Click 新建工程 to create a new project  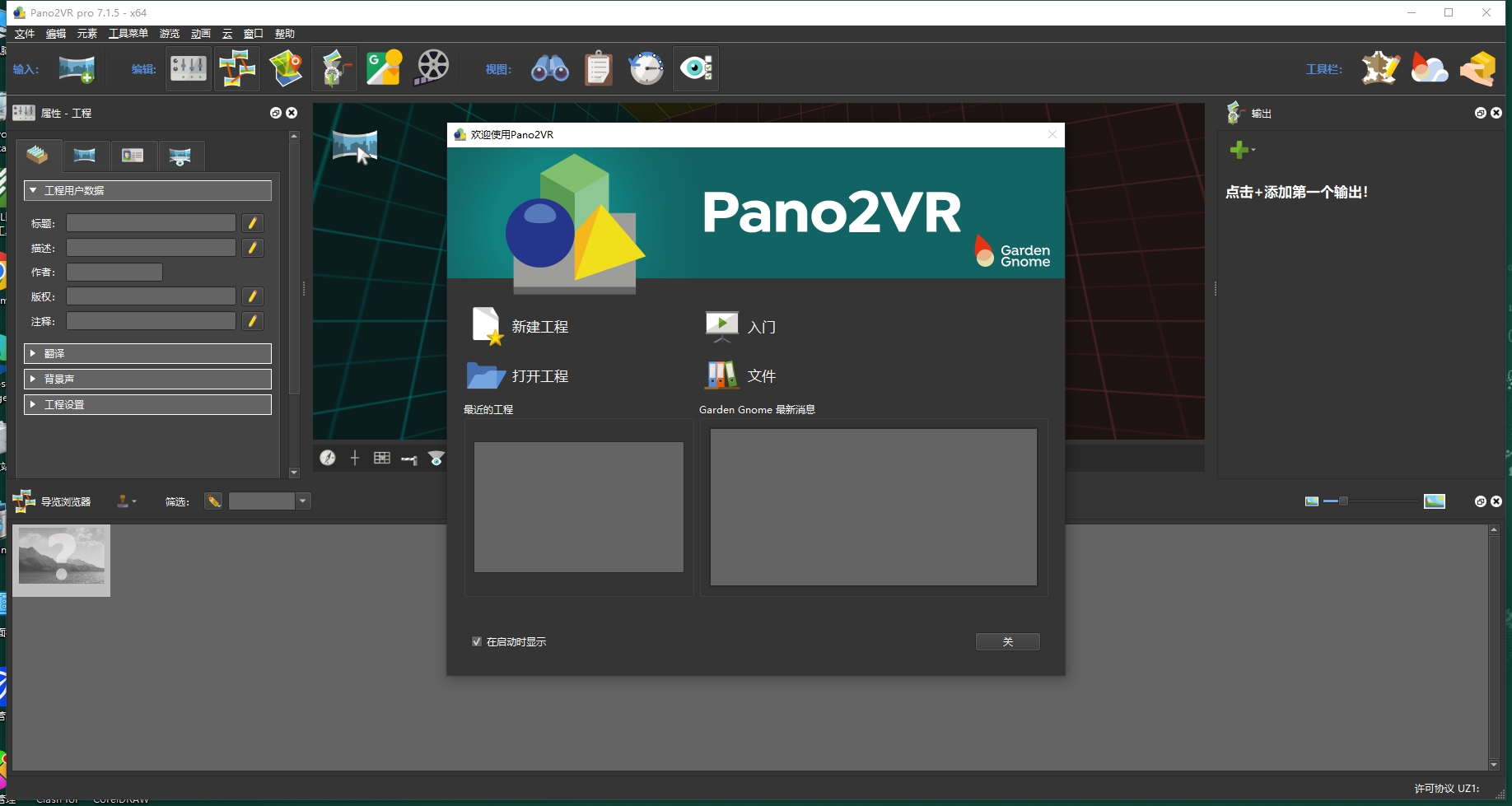(541, 326)
